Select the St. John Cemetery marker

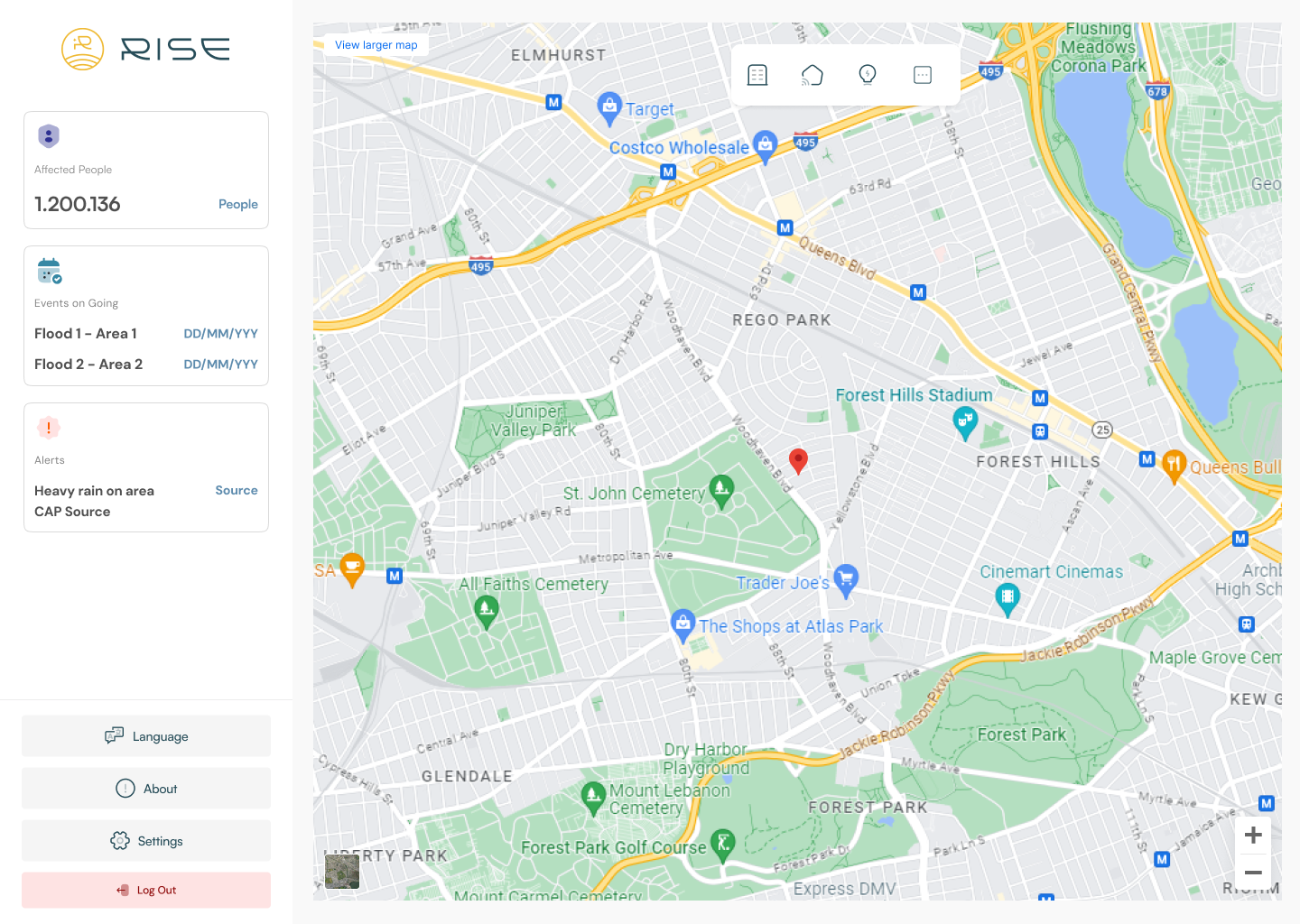(x=721, y=492)
